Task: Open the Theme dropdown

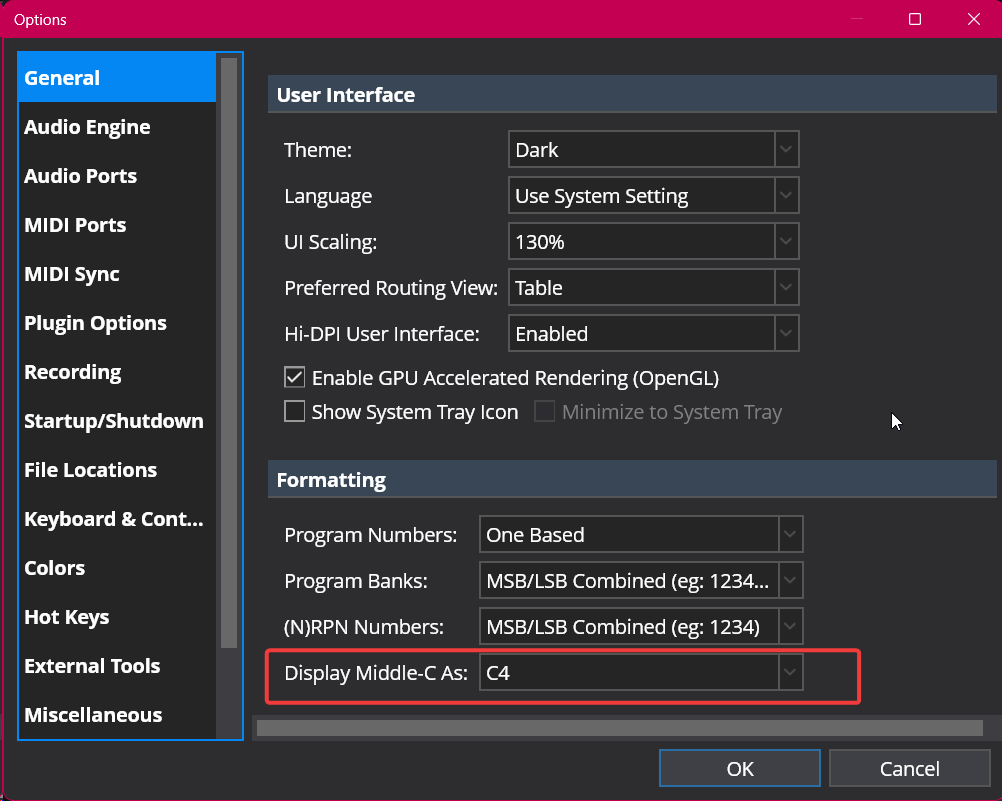Action: click(653, 150)
